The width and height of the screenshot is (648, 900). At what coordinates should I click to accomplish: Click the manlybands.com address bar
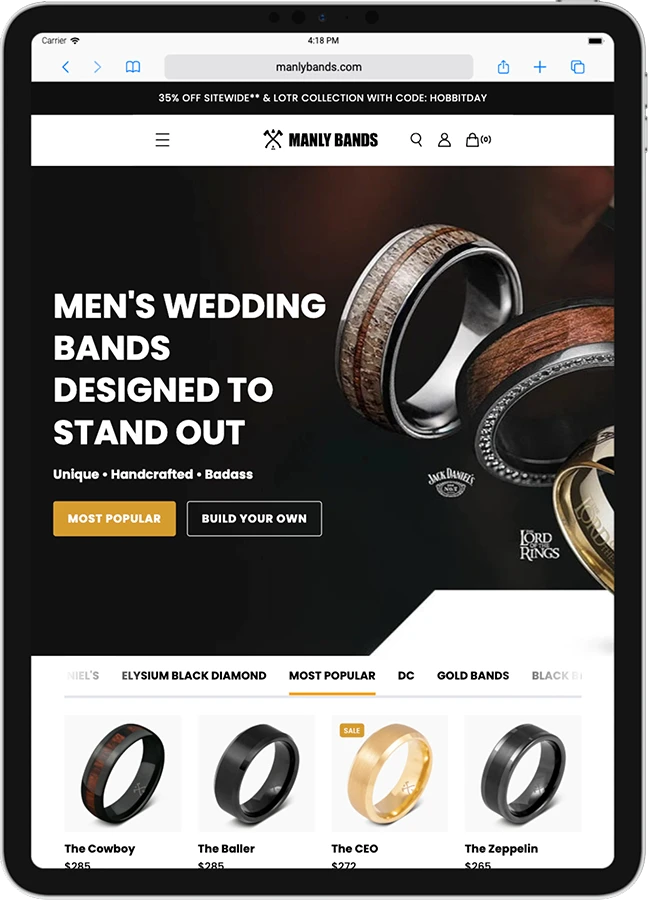319,67
